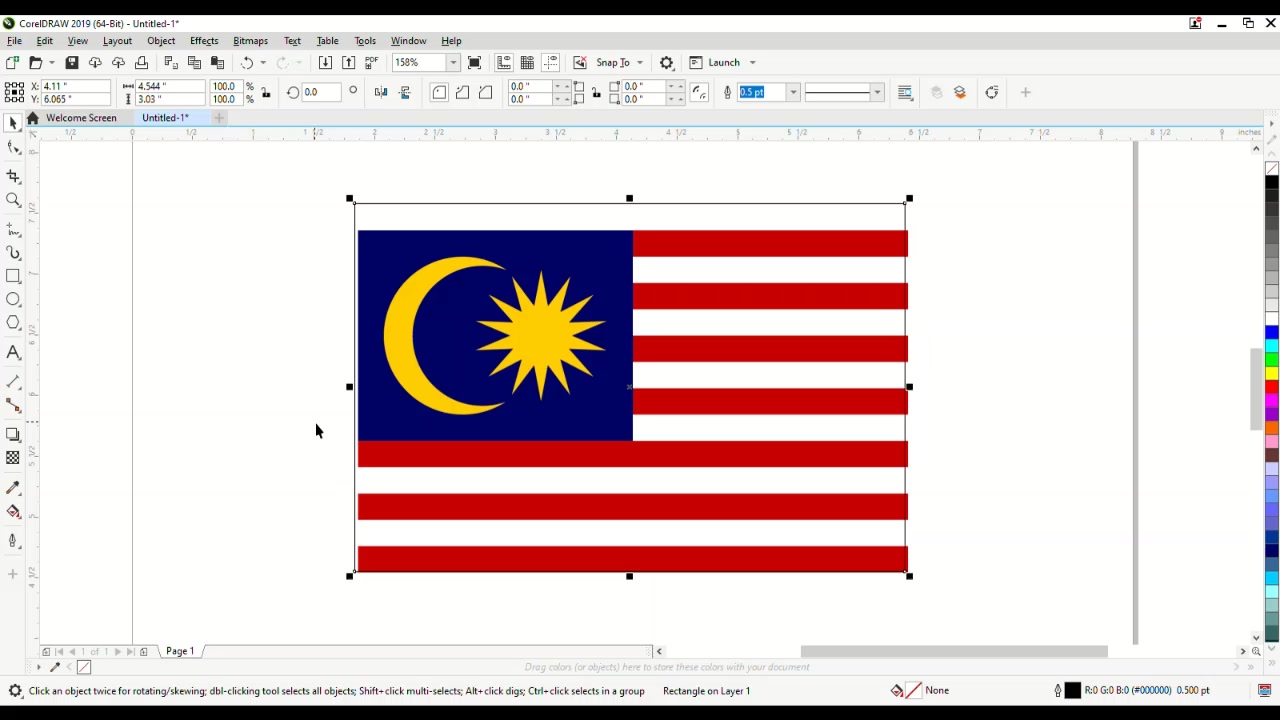Toggle mirror horizontally button
This screenshot has height=720, width=1280.
point(381,93)
